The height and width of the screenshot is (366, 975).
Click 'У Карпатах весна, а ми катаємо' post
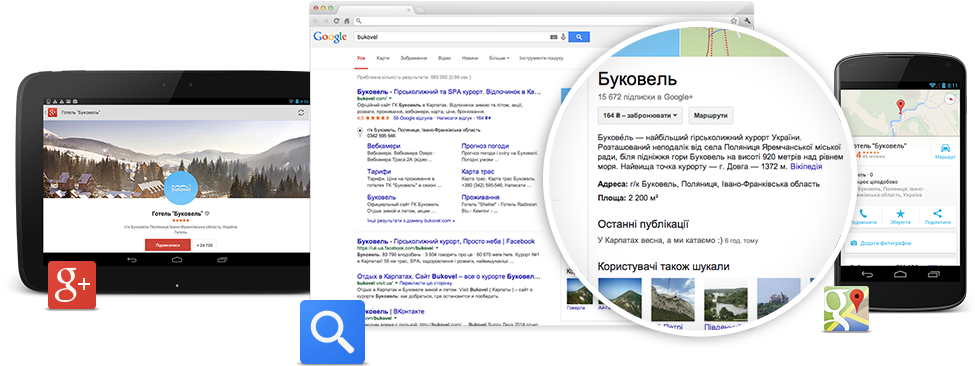(x=660, y=240)
